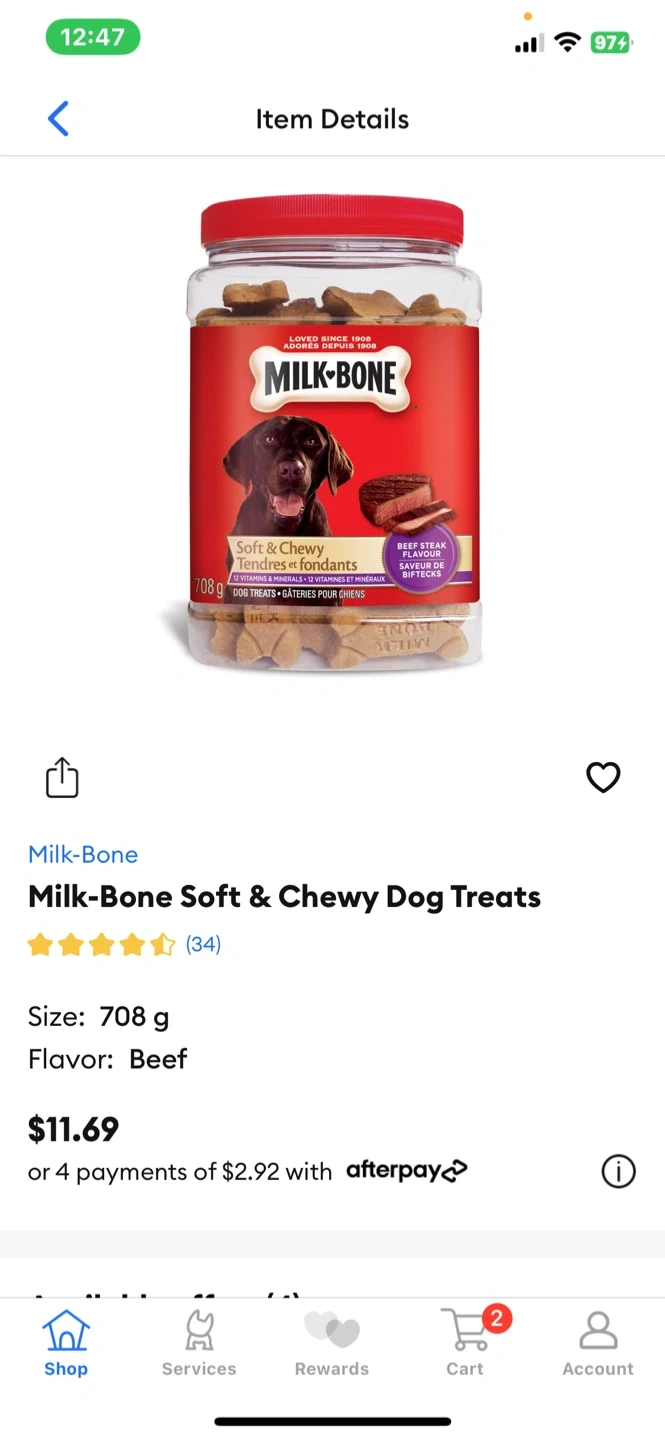Tap the Wi-Fi status bar icon
Viewport: 665px width, 1440px height.
[x=568, y=42]
